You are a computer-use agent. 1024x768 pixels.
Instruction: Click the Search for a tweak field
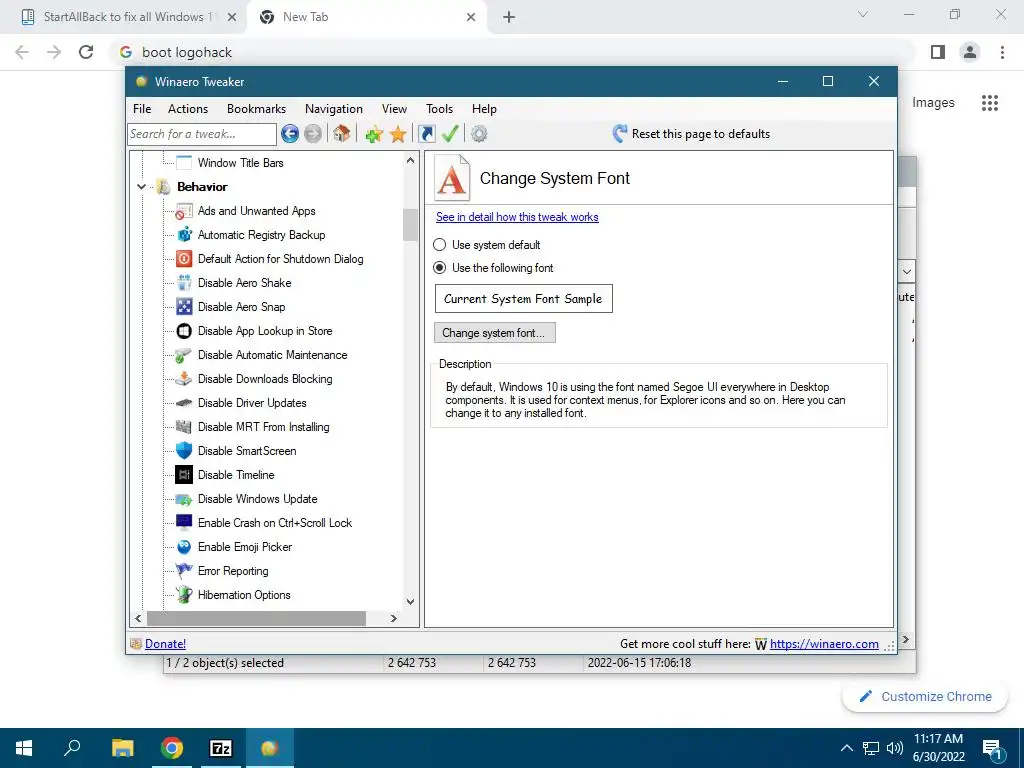(x=202, y=134)
